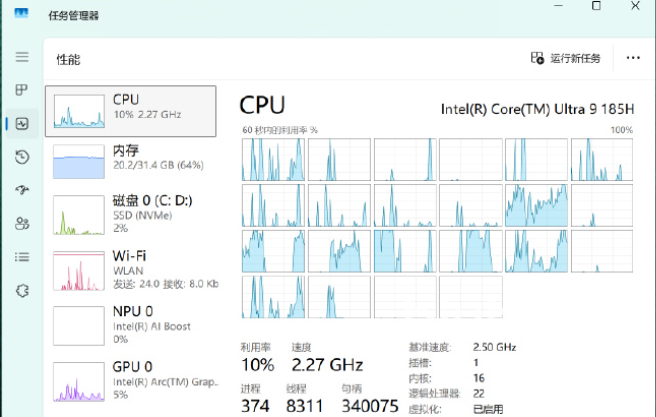The height and width of the screenshot is (417, 656).
Task: Open the App history page icon
Action: pos(22,157)
